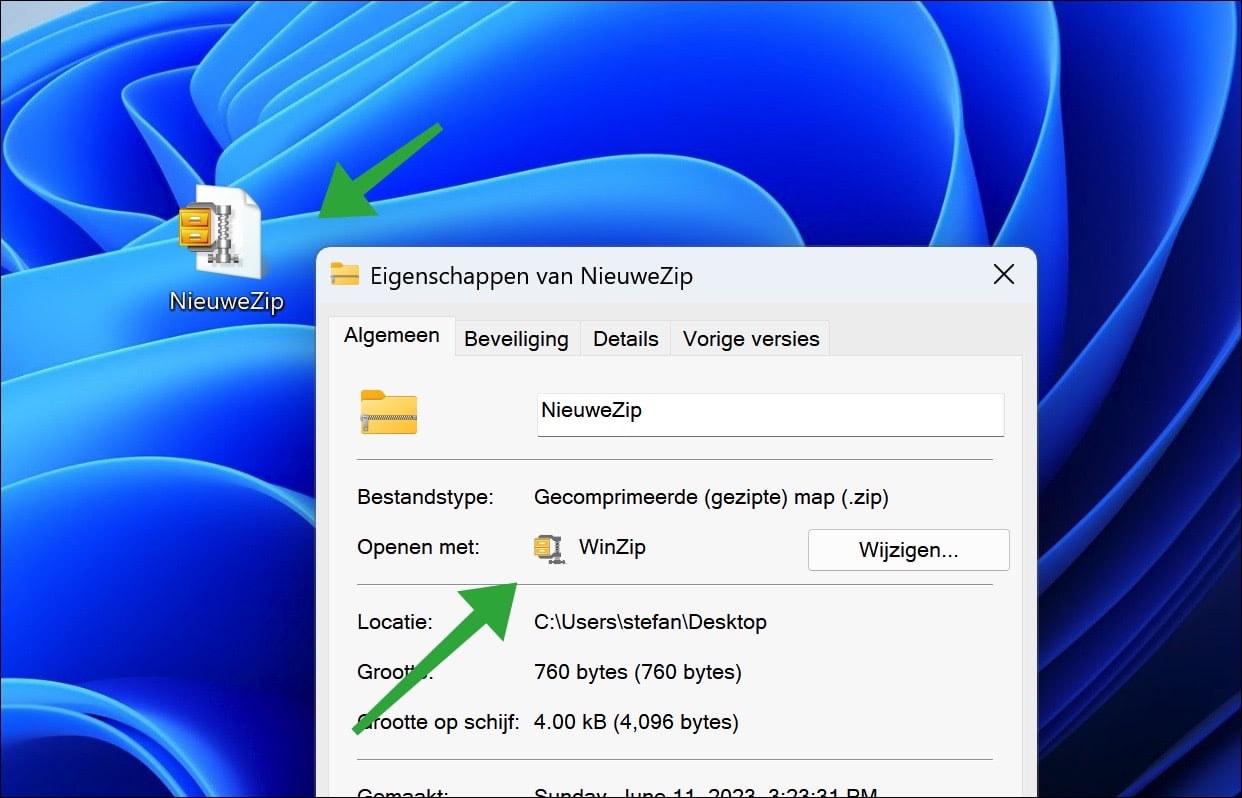This screenshot has height=798, width=1242.
Task: Select the NieuweZip label under the desktop icon
Action: point(226,300)
